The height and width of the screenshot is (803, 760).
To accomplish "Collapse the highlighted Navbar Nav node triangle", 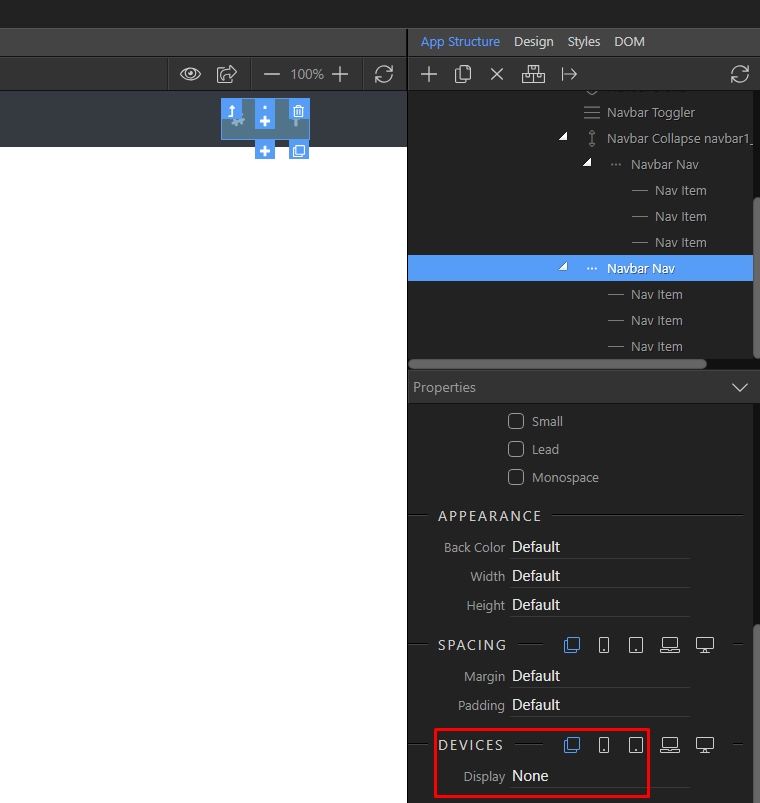I will tap(563, 266).
